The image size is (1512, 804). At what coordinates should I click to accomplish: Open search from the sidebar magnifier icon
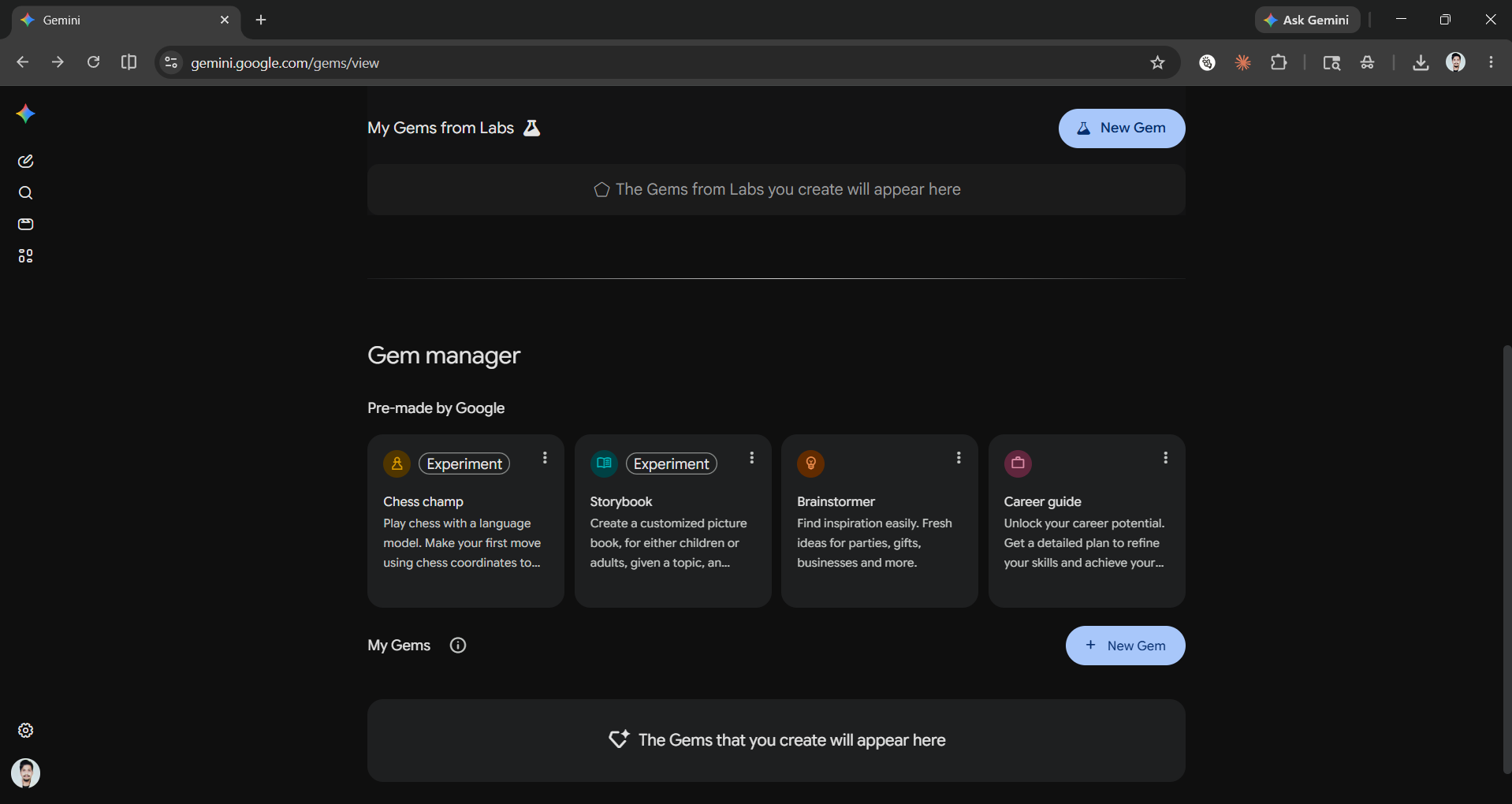[x=25, y=193]
